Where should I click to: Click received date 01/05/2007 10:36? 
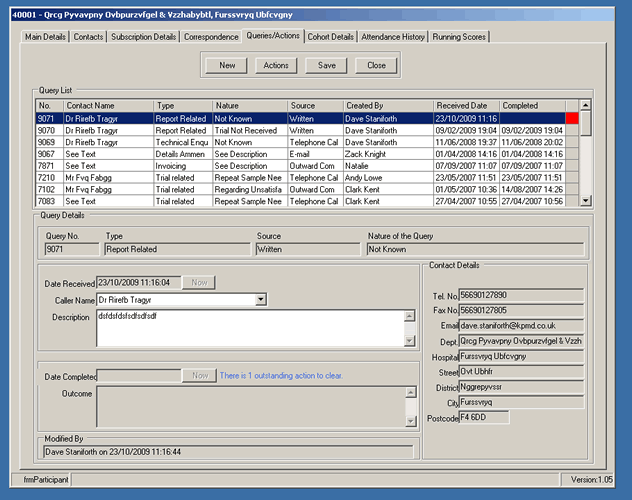pyautogui.click(x=466, y=189)
